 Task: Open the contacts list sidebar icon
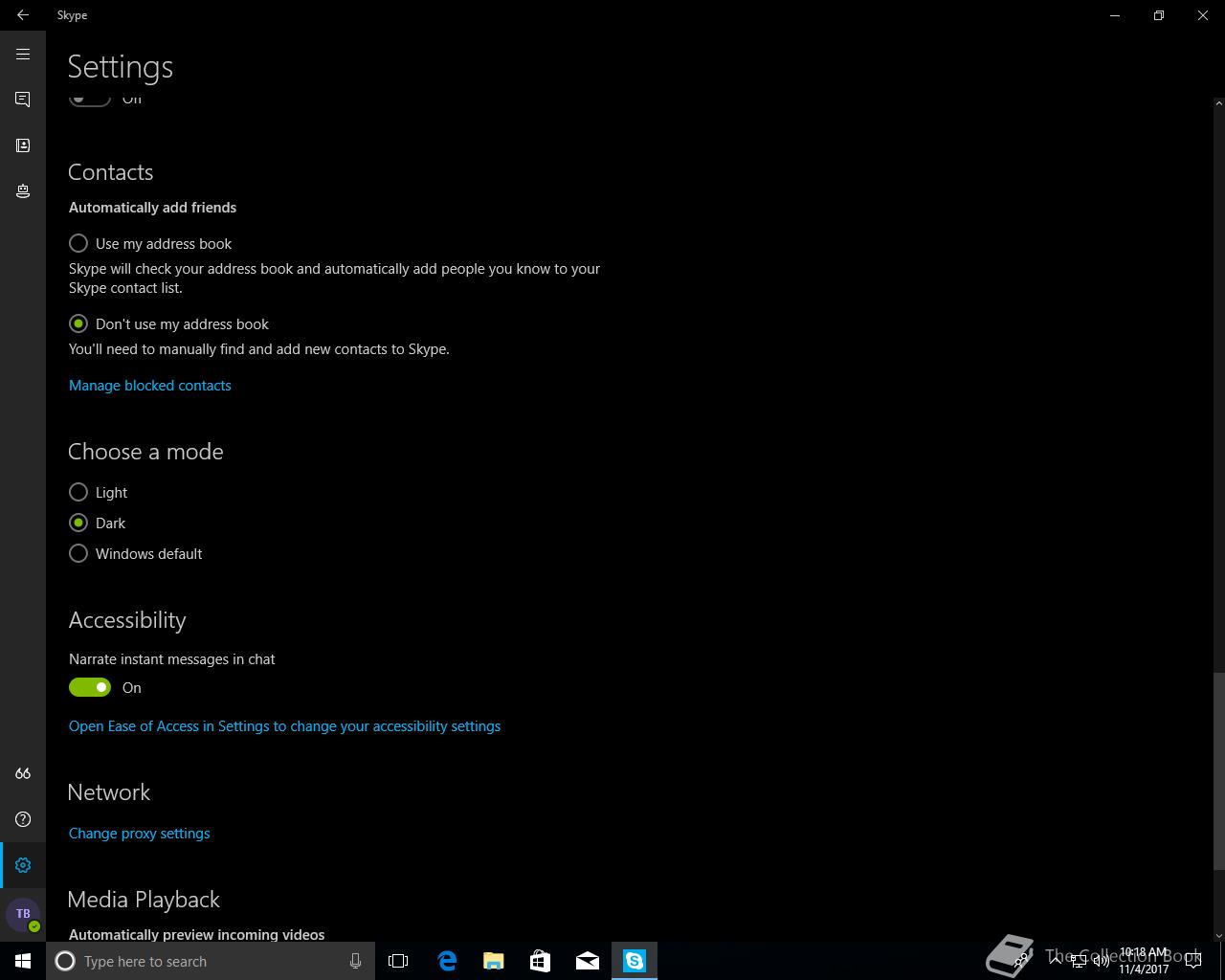click(23, 145)
